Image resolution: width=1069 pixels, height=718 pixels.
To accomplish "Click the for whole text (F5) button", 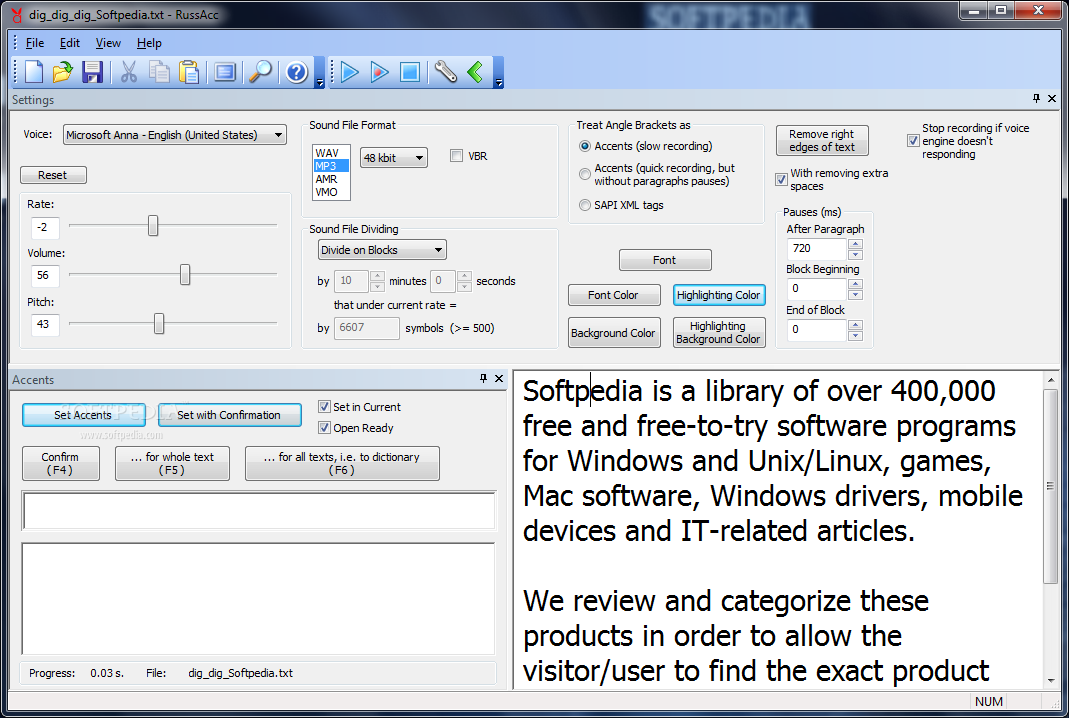I will (172, 463).
